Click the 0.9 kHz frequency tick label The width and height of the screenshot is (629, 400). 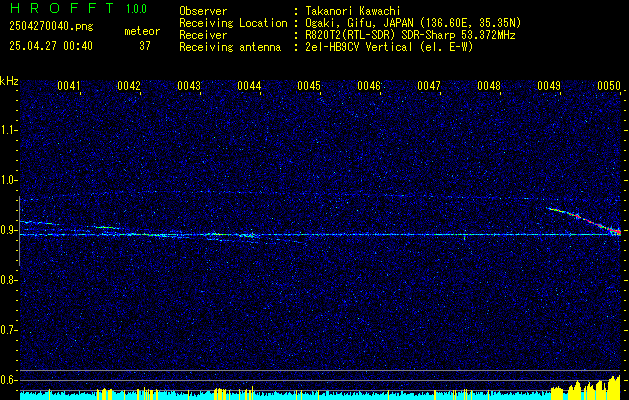pos(7,230)
